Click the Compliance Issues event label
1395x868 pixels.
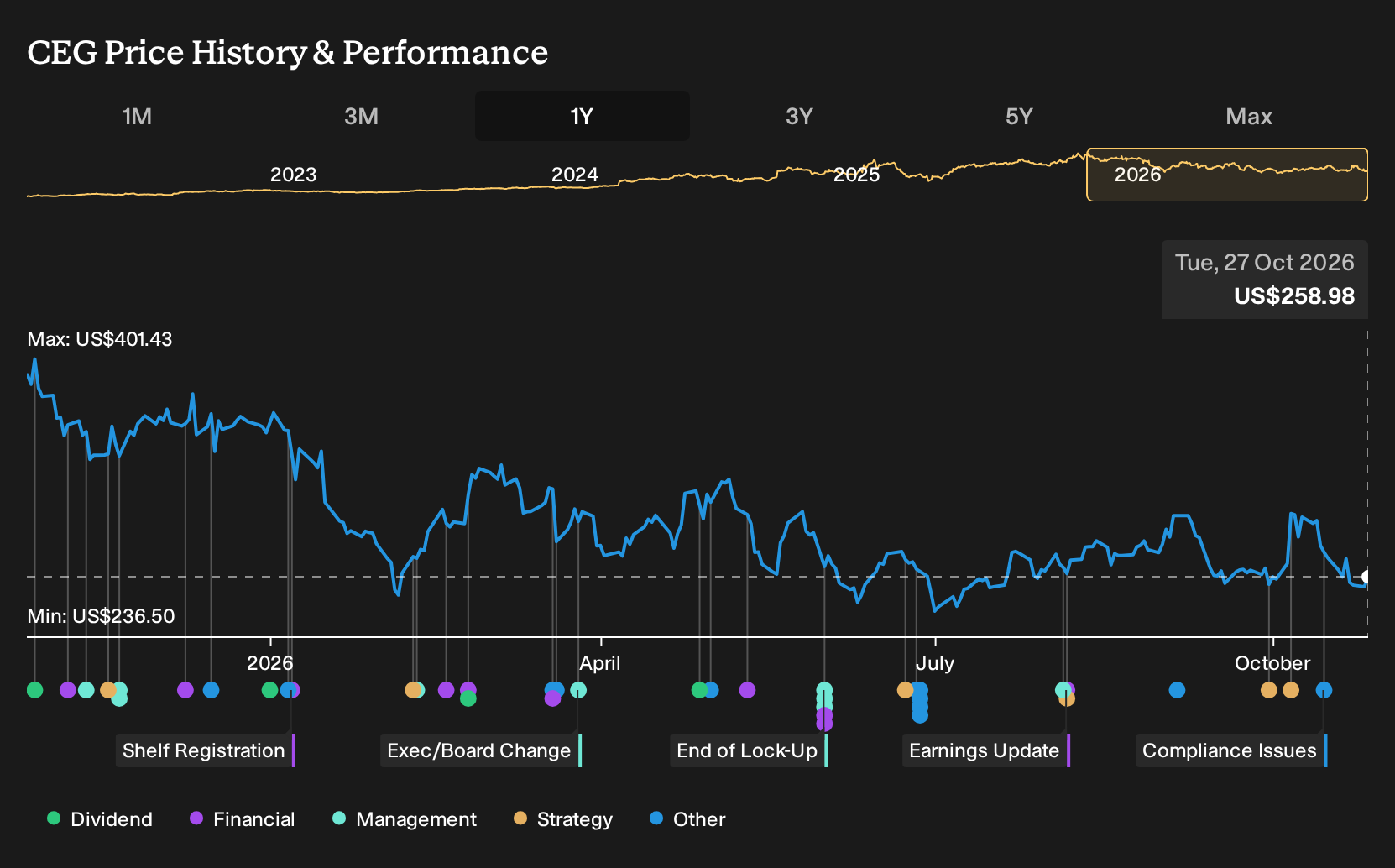pyautogui.click(x=1231, y=750)
